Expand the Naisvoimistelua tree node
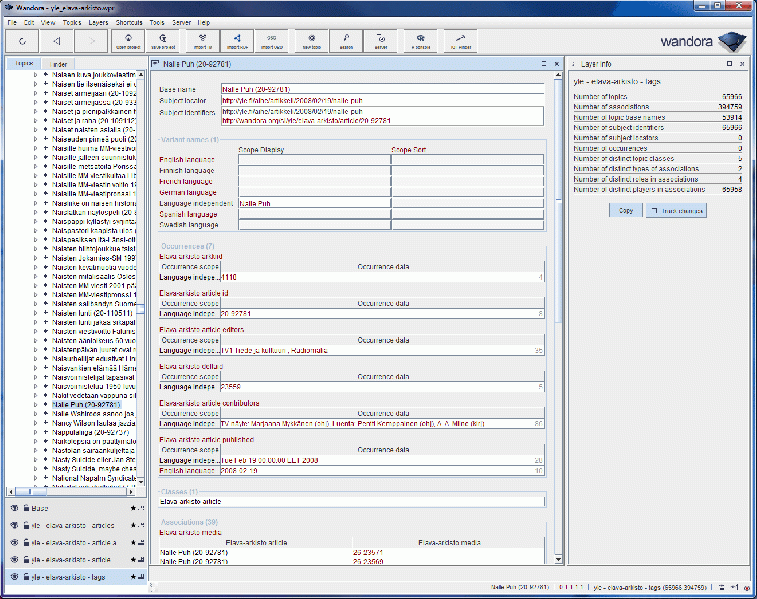757x599 pixels. (x=34, y=385)
